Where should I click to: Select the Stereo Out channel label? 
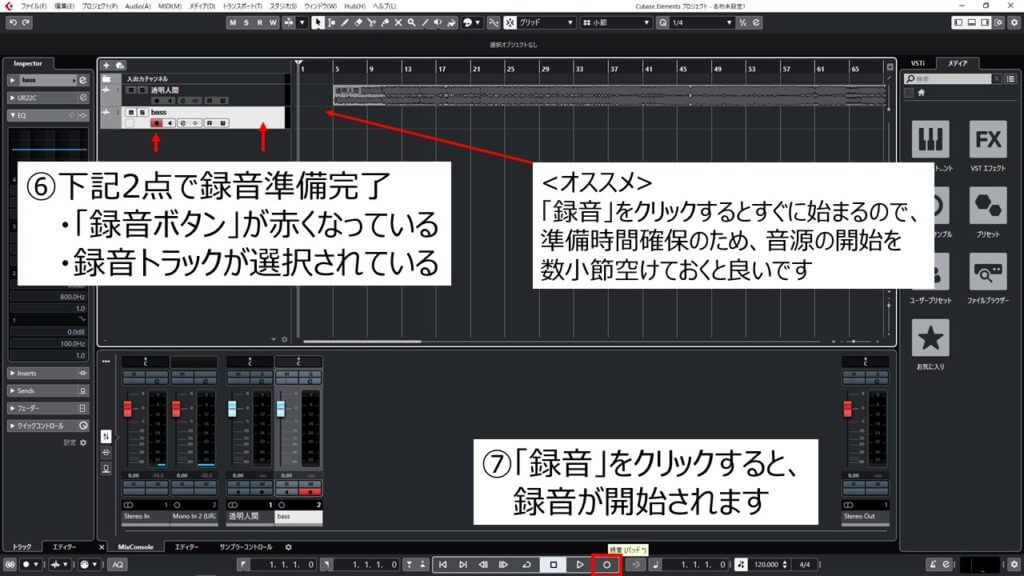[x=865, y=517]
